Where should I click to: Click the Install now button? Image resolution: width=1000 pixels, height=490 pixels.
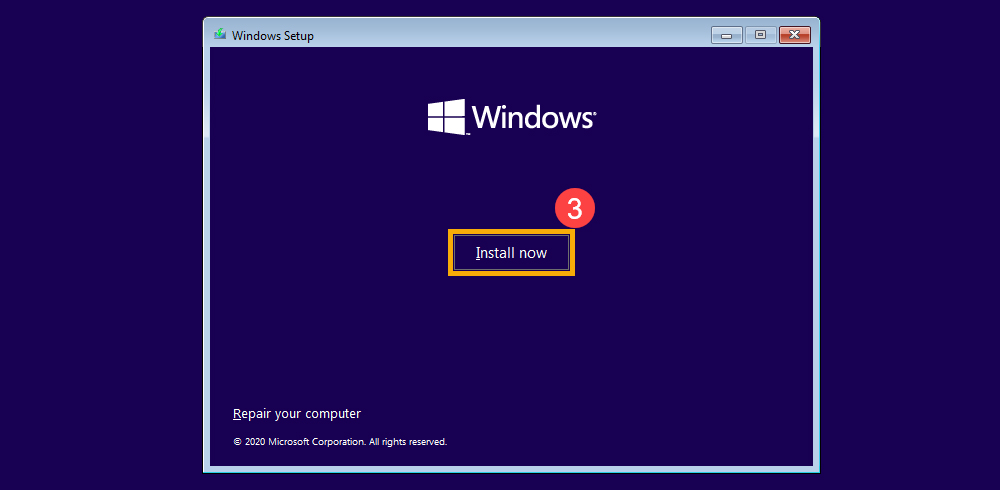pyautogui.click(x=511, y=253)
